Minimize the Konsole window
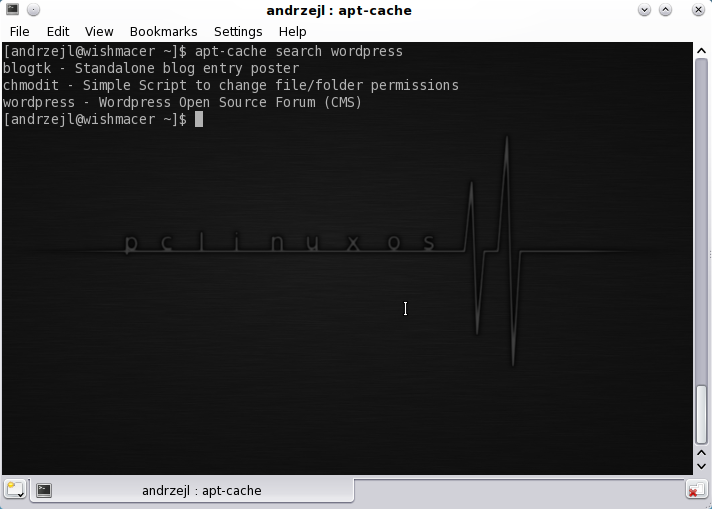 643,11
